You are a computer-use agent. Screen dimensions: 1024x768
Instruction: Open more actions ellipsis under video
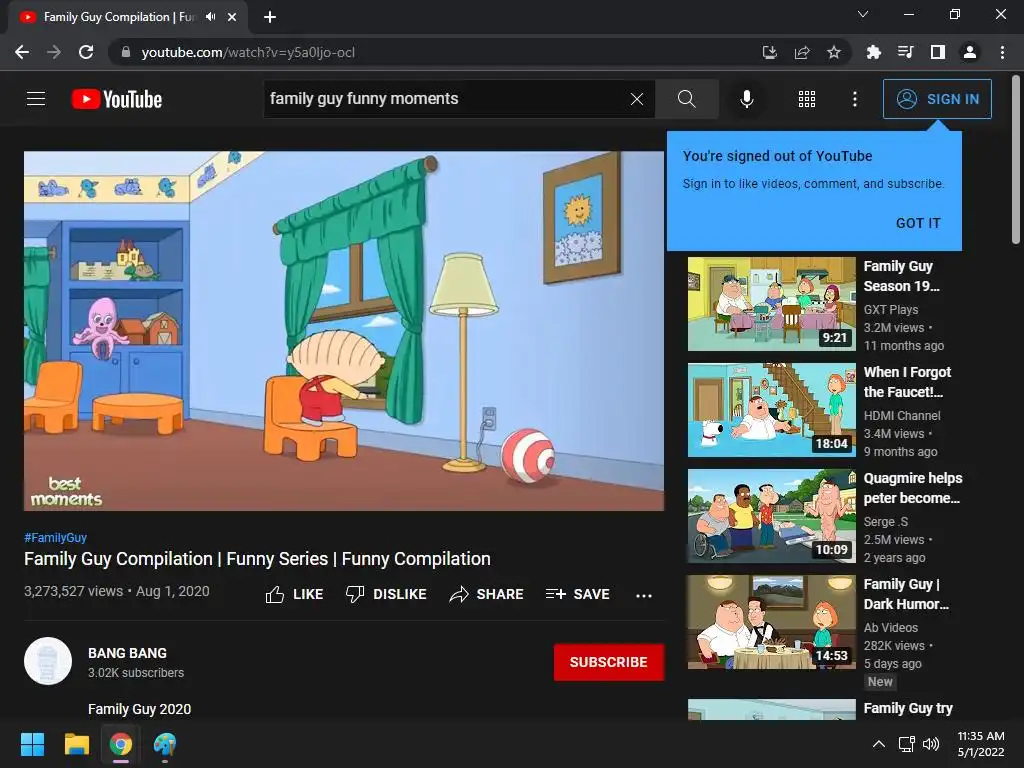[x=643, y=595]
